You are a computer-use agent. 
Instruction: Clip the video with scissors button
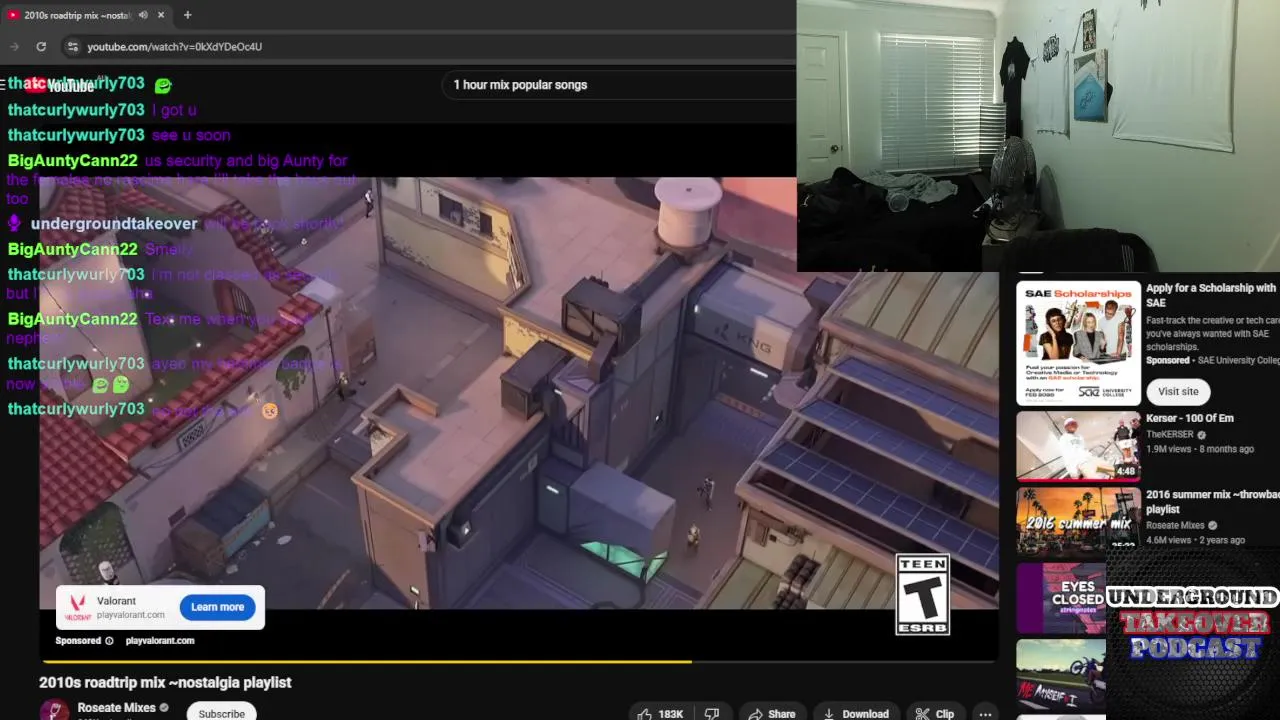pos(935,713)
